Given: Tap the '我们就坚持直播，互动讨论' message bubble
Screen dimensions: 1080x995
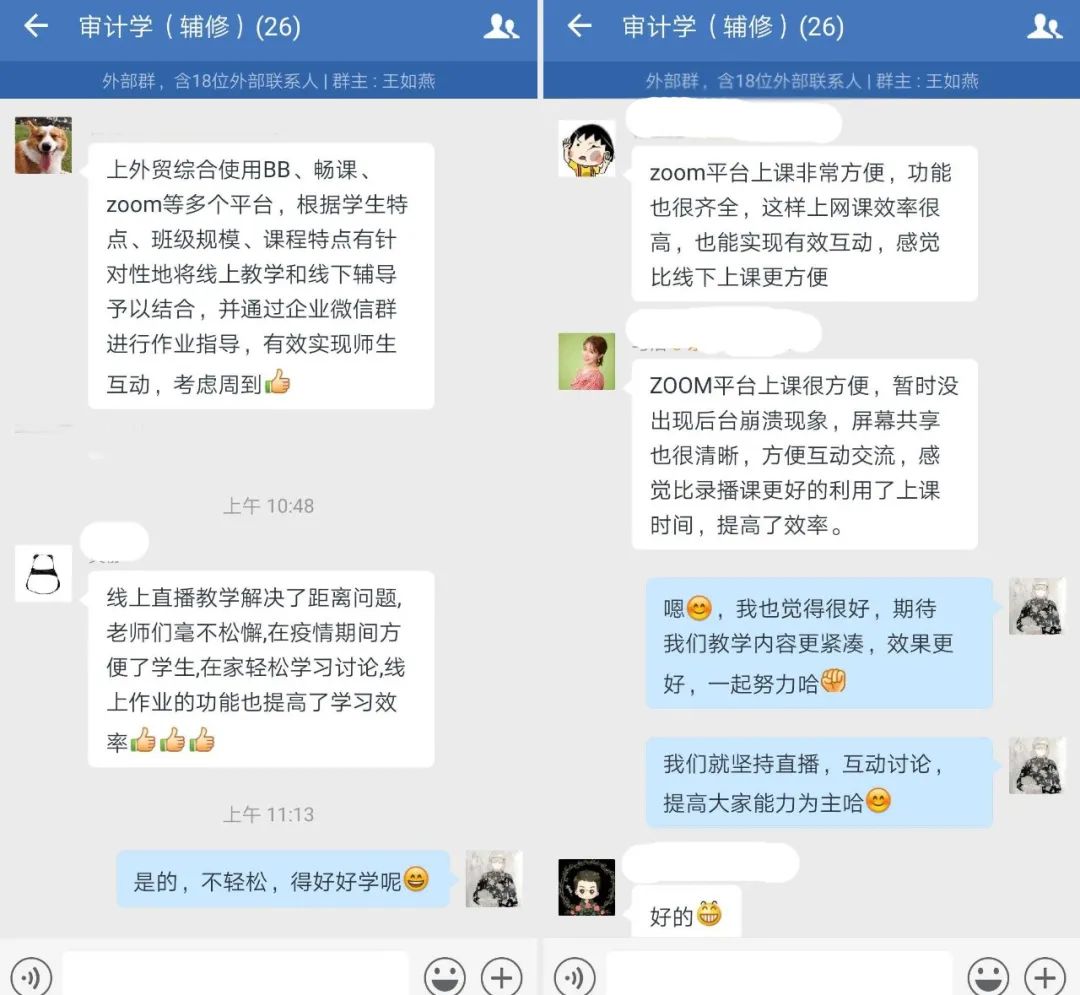Looking at the screenshot, I should click(819, 782).
